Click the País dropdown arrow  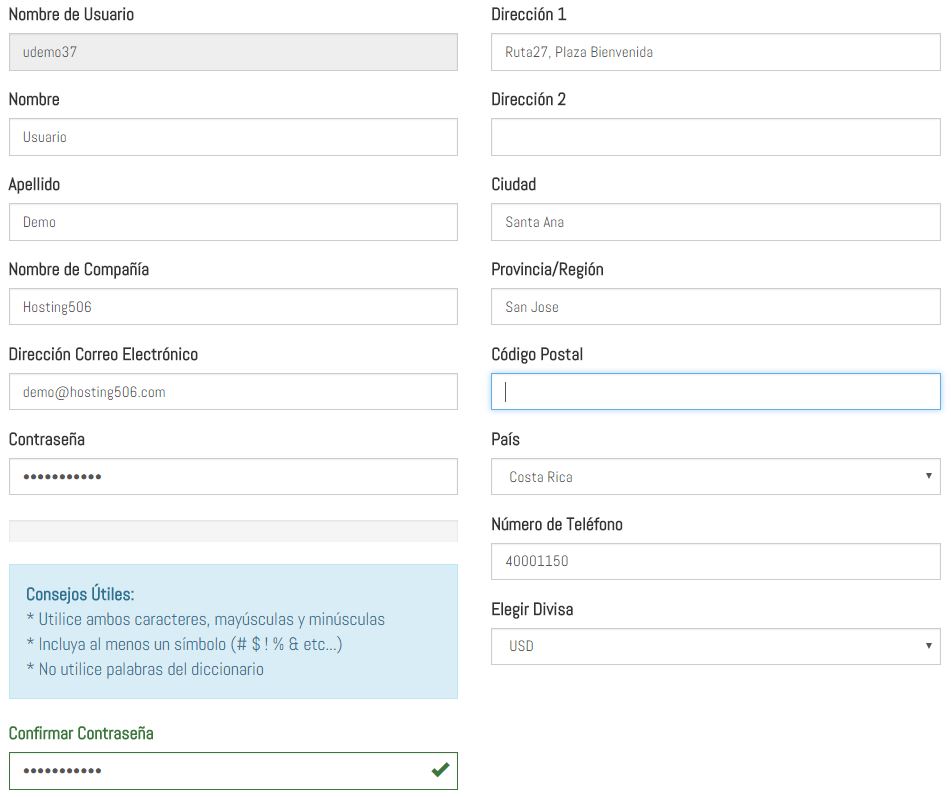[x=928, y=476]
